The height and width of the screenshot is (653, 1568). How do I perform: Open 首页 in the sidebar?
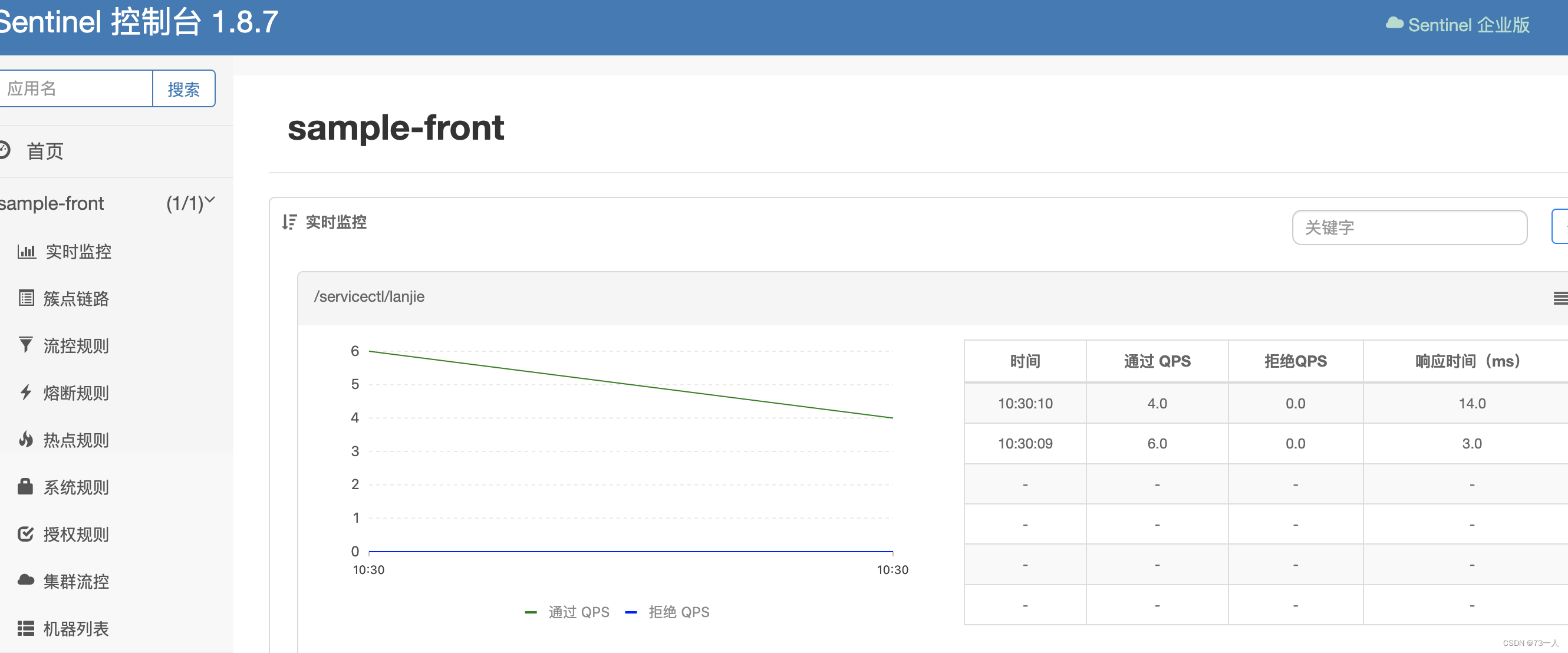pyautogui.click(x=45, y=150)
